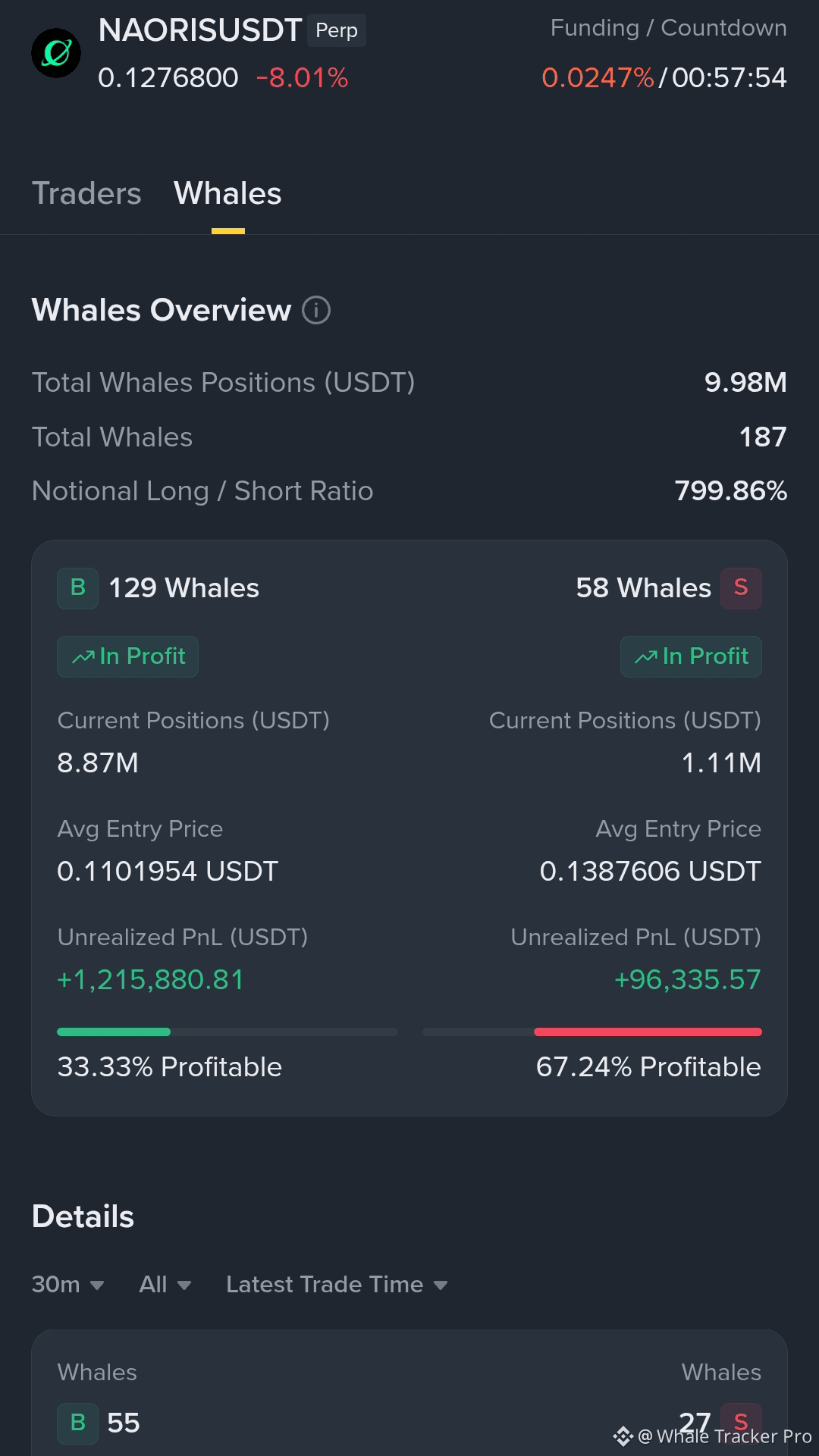
Task: Open the Latest Trade Time sort dropdown
Action: (337, 1285)
